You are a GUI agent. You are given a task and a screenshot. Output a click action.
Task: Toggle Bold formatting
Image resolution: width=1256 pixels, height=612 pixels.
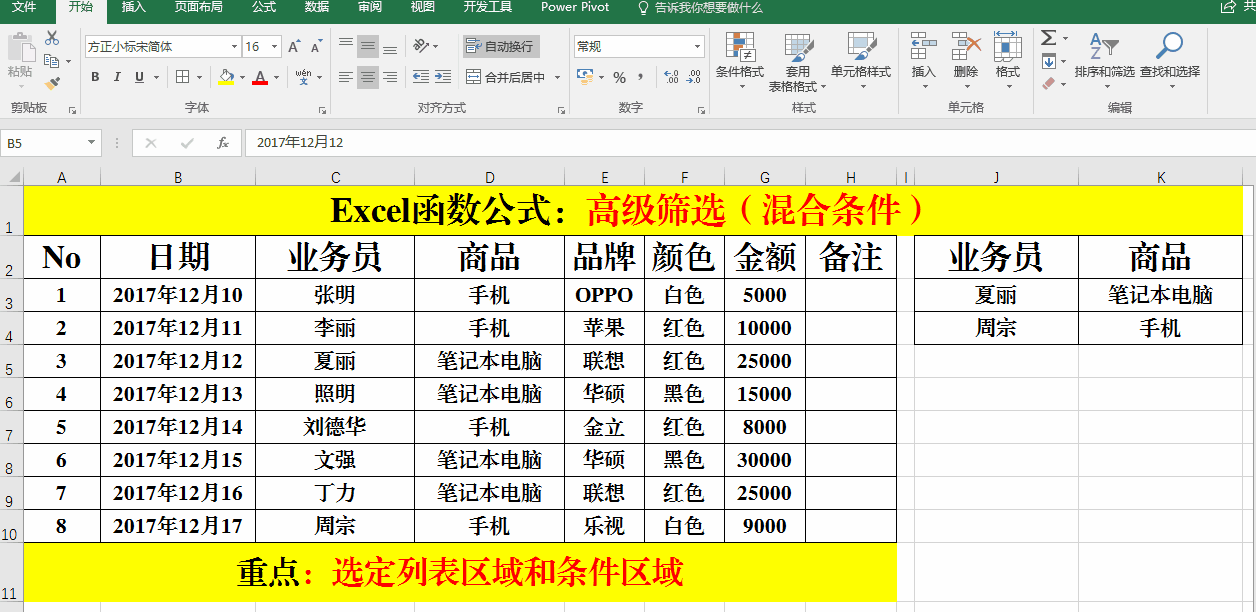pyautogui.click(x=95, y=77)
